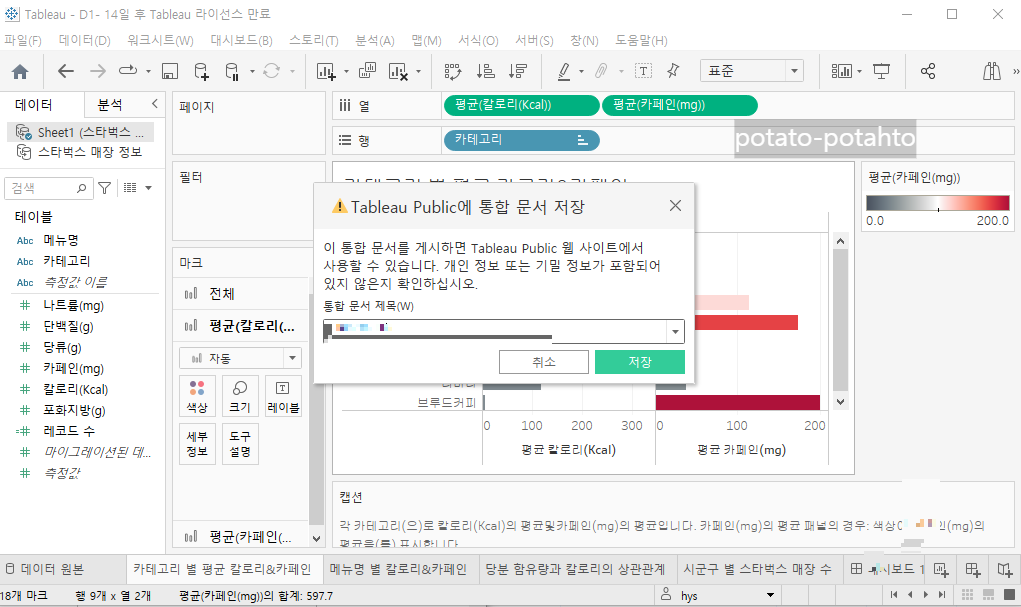Duplicate the sheet icon

(367, 70)
